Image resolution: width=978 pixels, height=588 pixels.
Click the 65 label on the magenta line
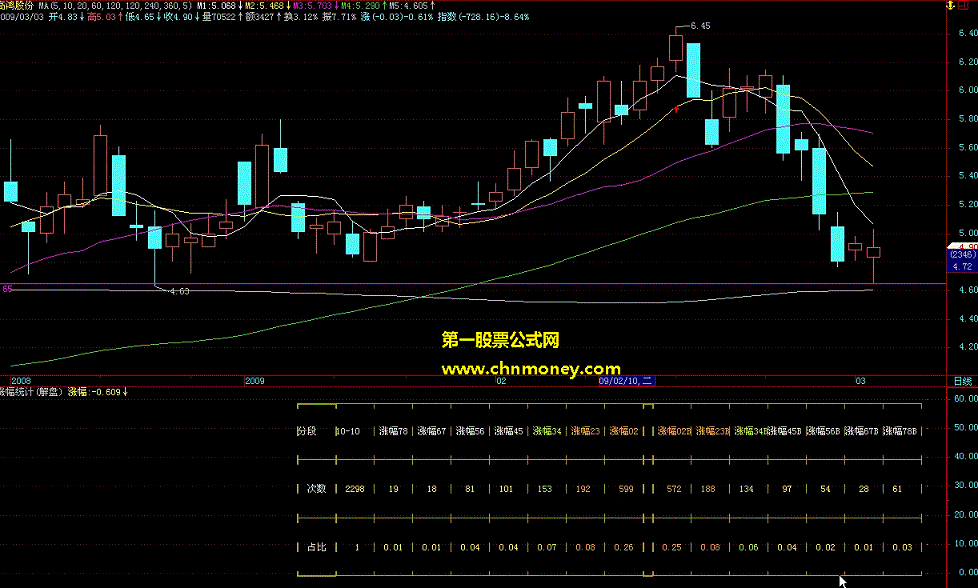[x=7, y=289]
